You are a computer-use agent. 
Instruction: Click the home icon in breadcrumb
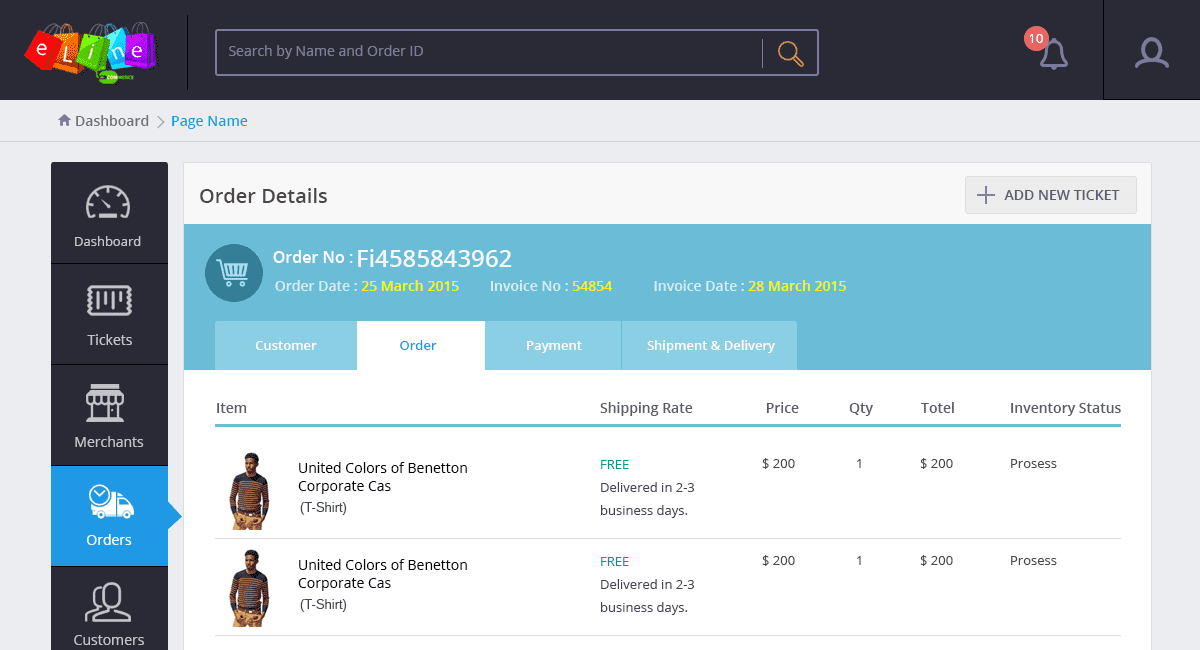click(x=65, y=120)
